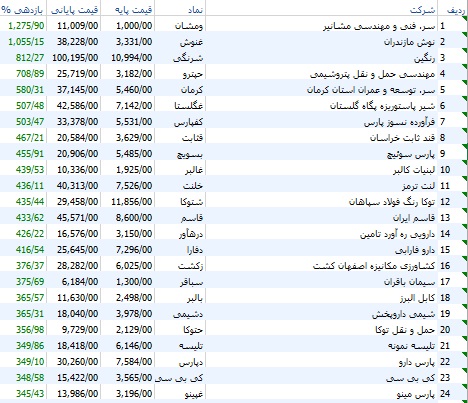The image size is (468, 403).
Task: Click company شیمی داروپخش
Action: tap(404, 314)
